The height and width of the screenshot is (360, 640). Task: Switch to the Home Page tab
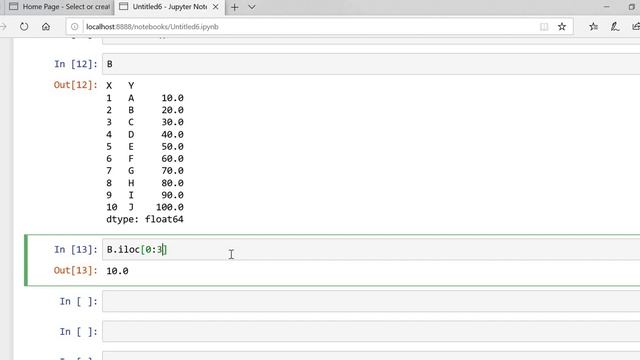60,7
